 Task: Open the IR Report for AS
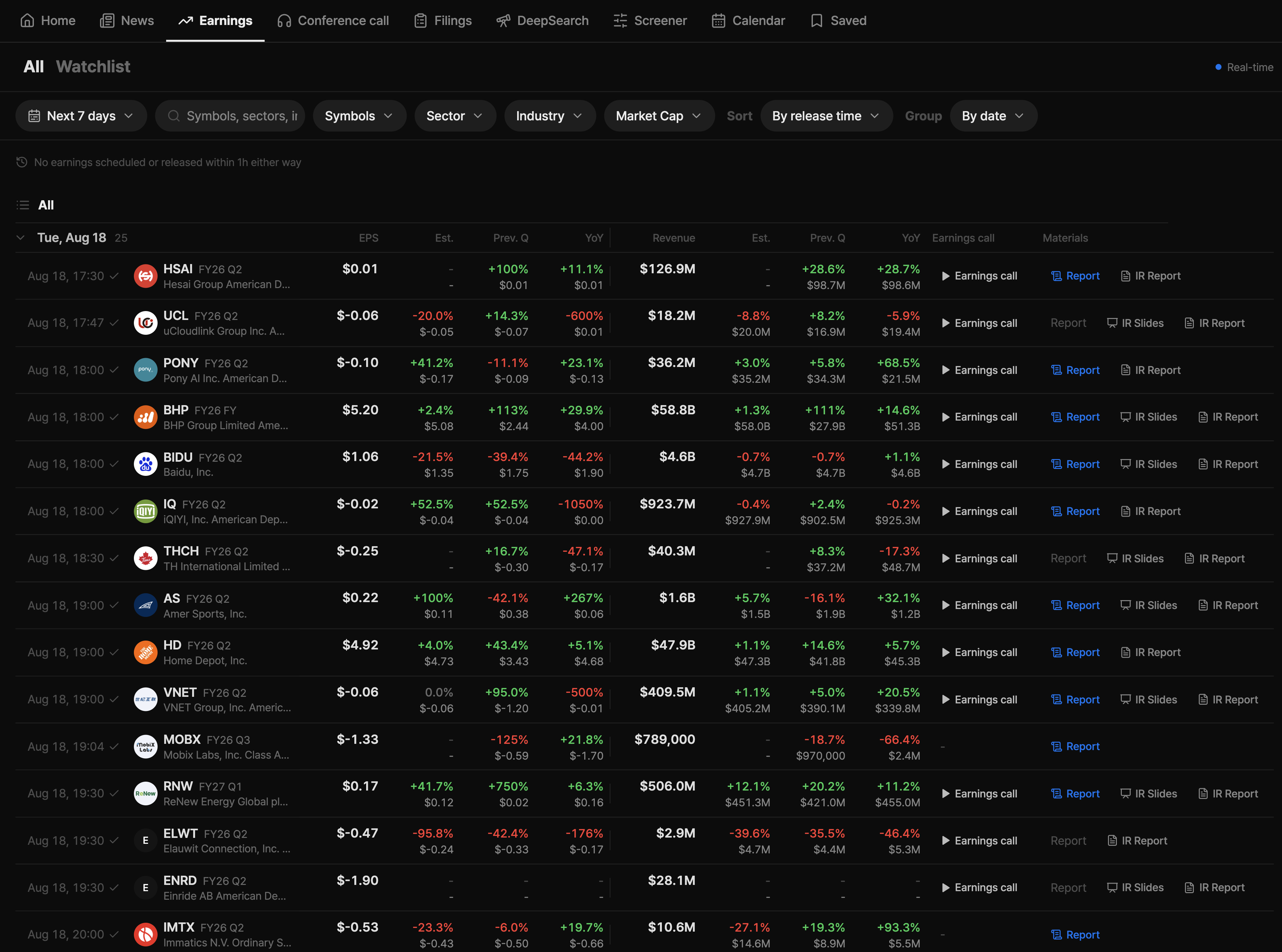tap(1228, 605)
